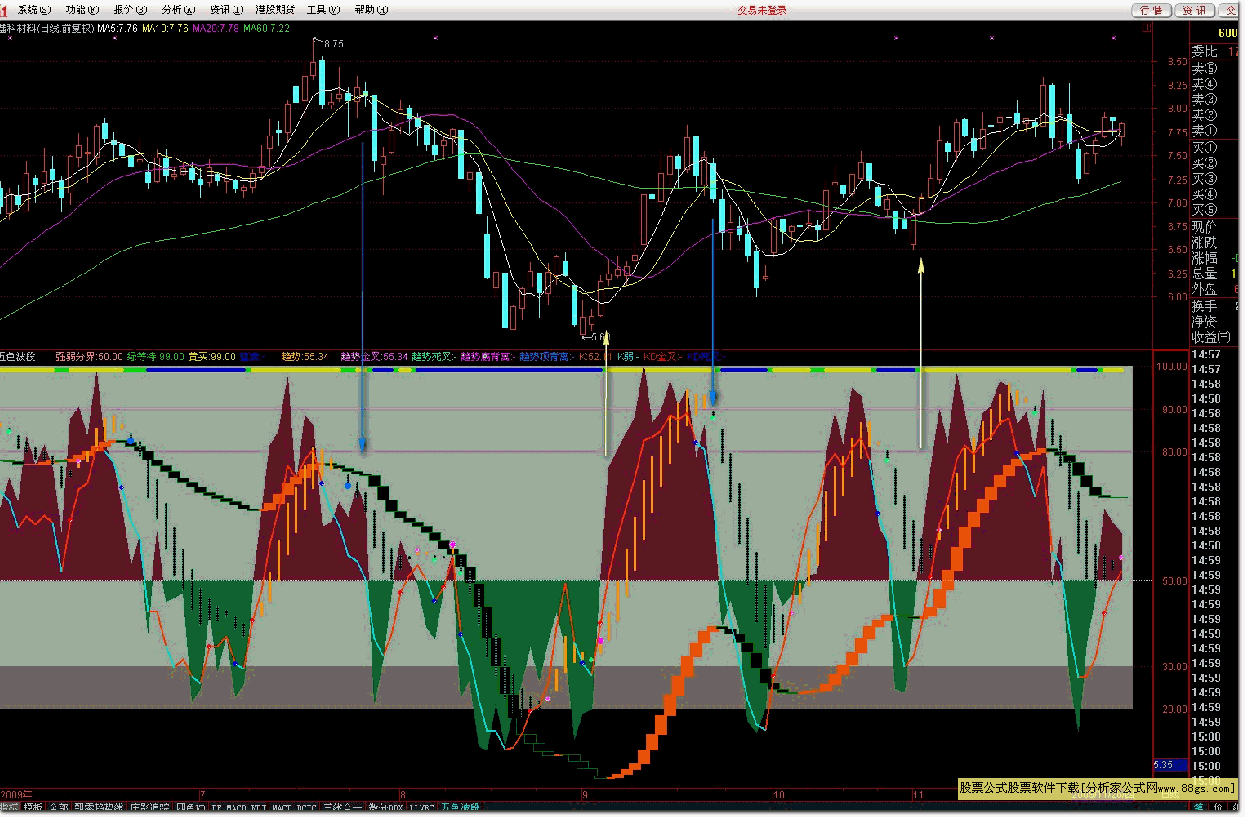Click the 买① row in quote panel
1245x817 pixels.
click(x=1214, y=148)
